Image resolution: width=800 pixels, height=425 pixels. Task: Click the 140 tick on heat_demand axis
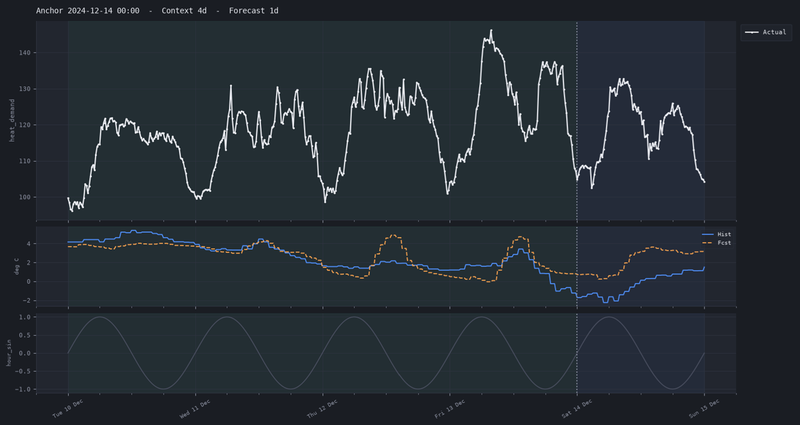coord(26,53)
